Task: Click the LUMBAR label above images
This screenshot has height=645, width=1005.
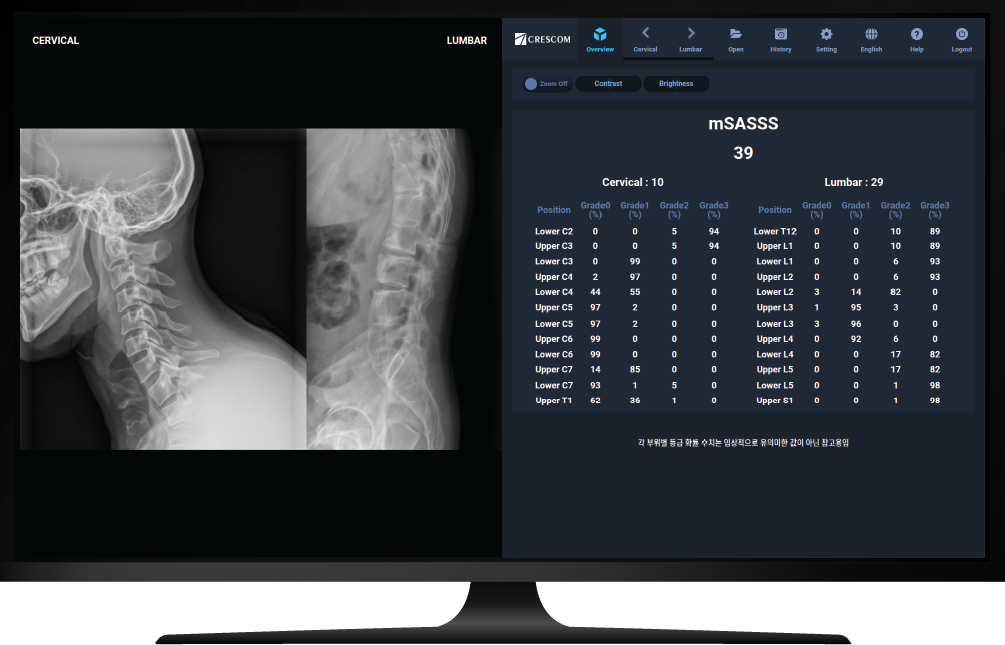Action: pyautogui.click(x=466, y=41)
